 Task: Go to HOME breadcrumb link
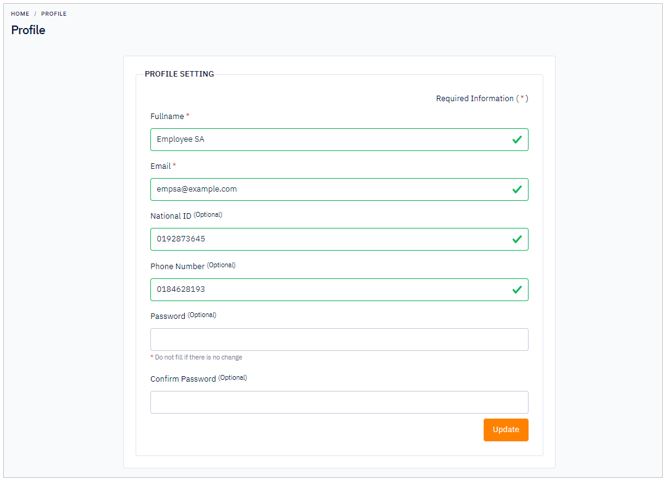[20, 14]
